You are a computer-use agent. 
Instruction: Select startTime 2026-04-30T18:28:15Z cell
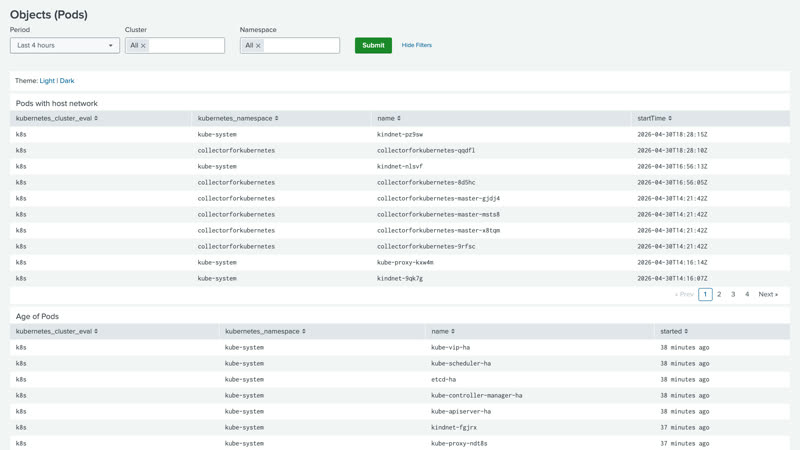point(672,135)
